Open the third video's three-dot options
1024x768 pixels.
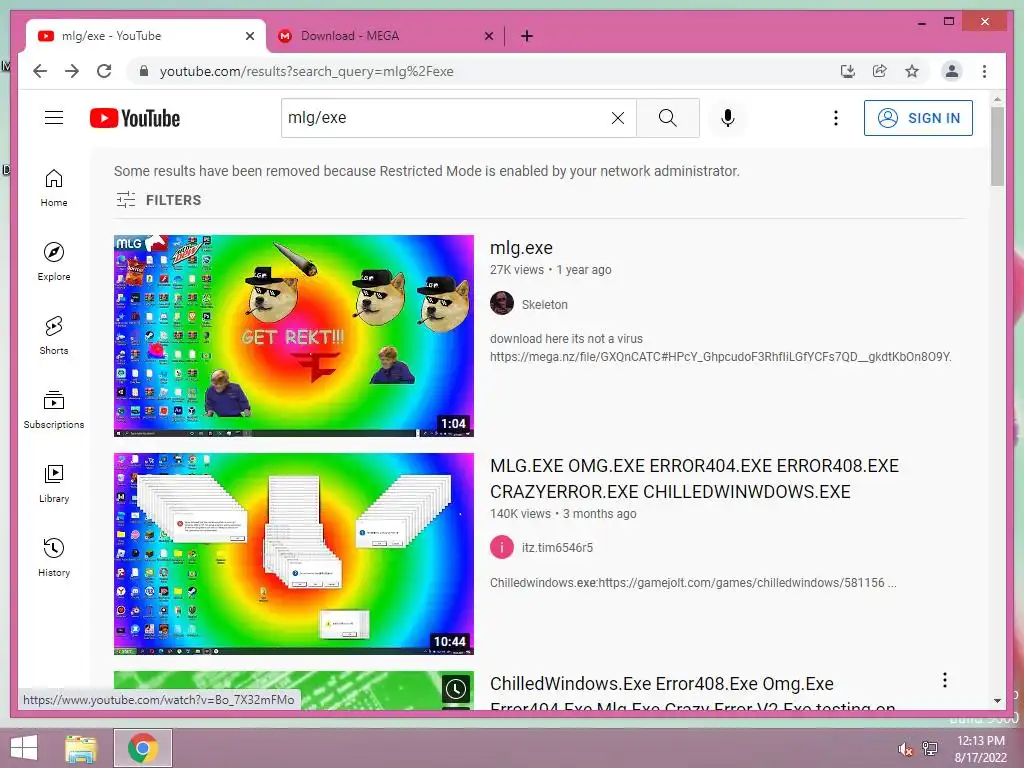944,680
